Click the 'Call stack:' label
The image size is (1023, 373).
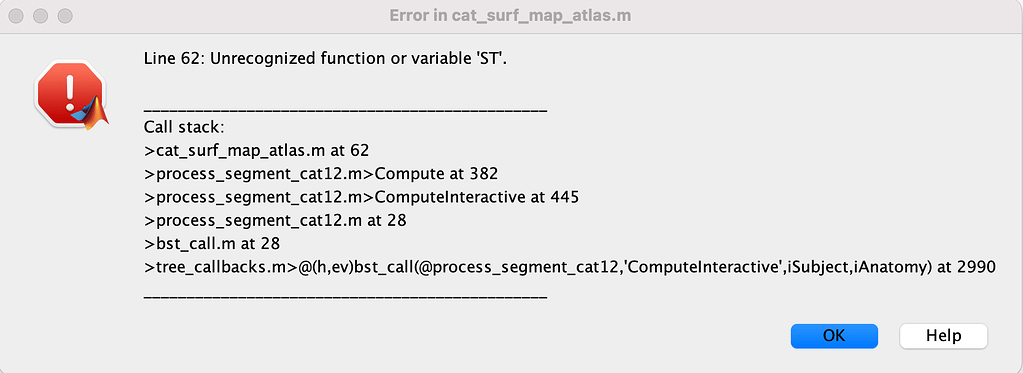point(184,127)
